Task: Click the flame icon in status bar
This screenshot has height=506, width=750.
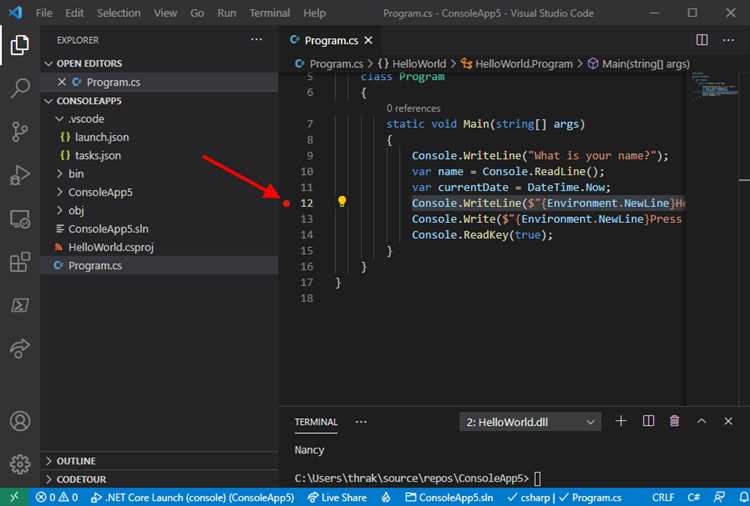Action: [386, 497]
